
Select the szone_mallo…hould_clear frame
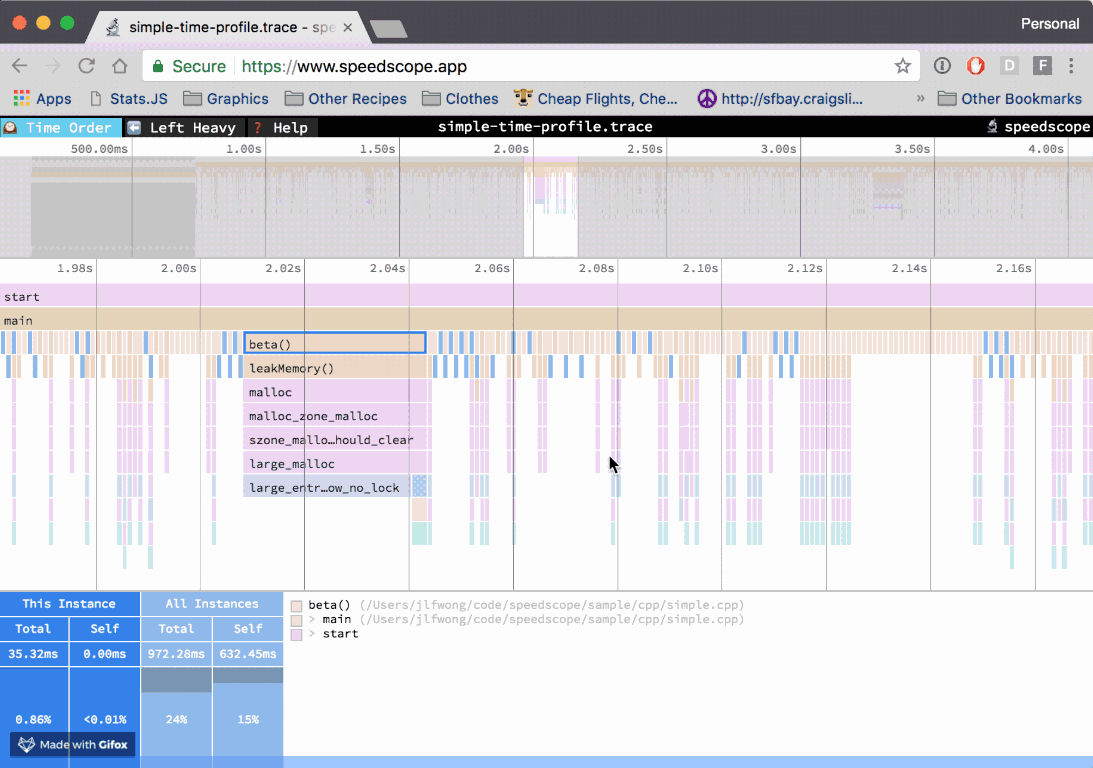(336, 439)
